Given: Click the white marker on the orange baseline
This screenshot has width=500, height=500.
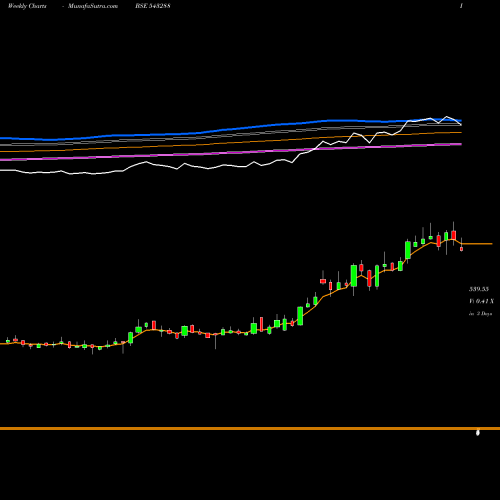Looking at the screenshot, I should (478, 432).
